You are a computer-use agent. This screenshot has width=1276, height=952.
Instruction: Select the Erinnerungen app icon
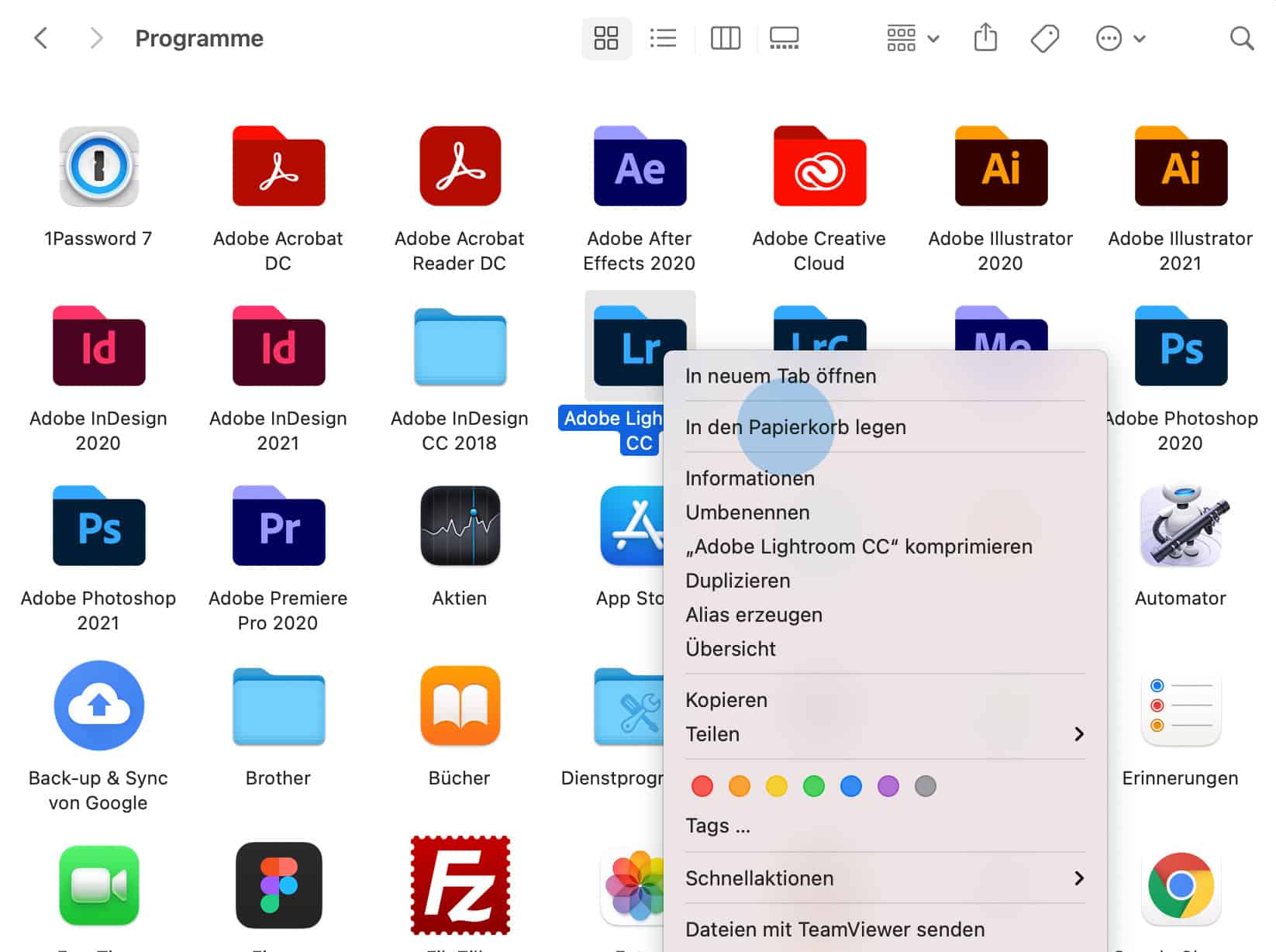coord(1181,705)
